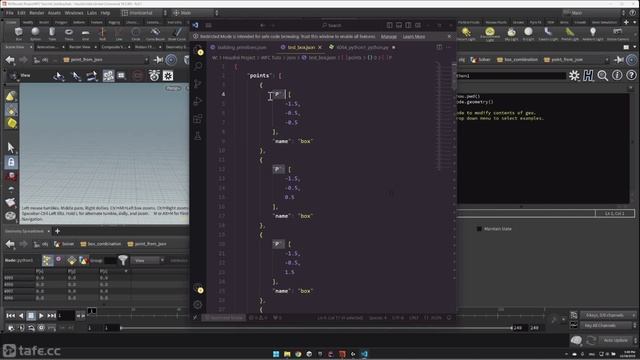Open the parameter pane help question icon
The width and height of the screenshot is (640, 360).
pos(631,76)
